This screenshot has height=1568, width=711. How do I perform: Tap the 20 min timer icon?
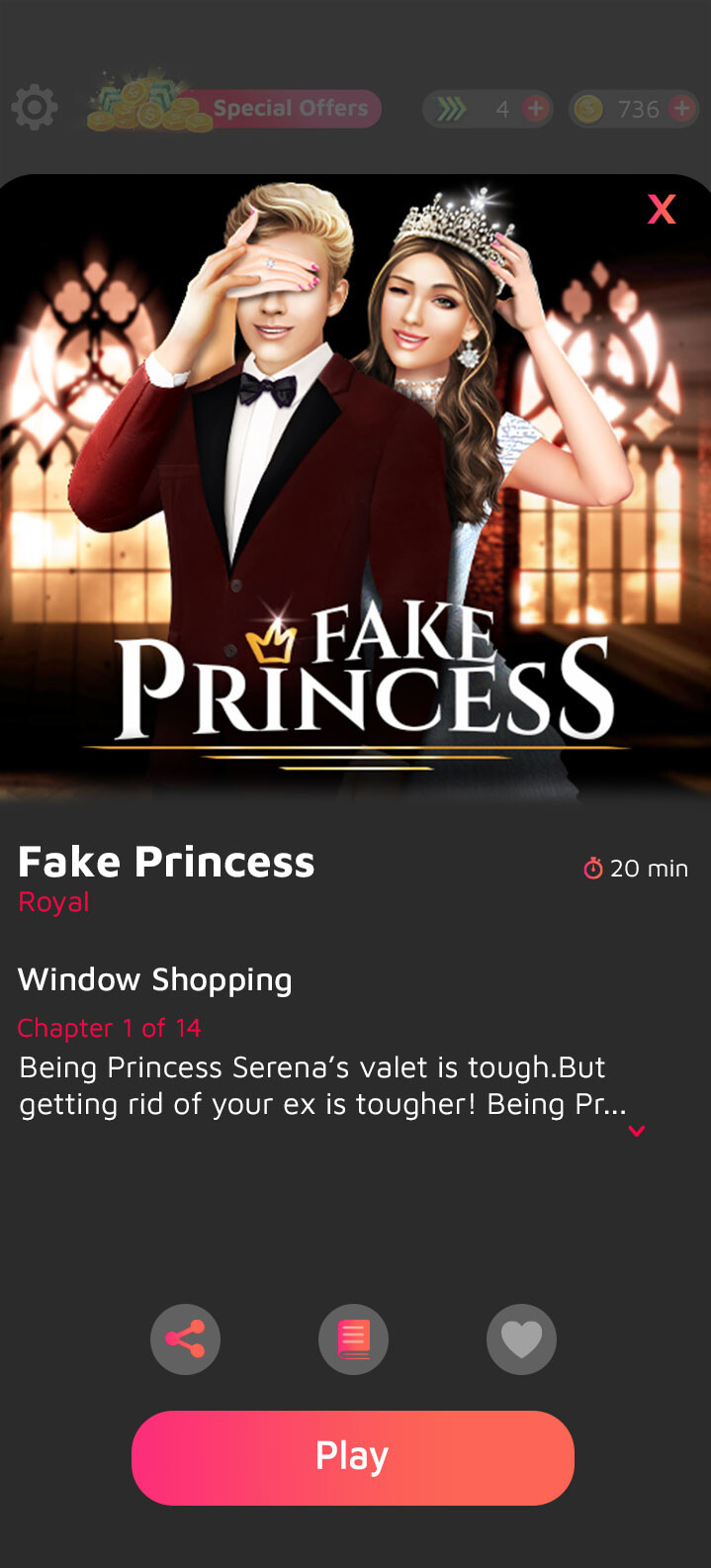[593, 868]
